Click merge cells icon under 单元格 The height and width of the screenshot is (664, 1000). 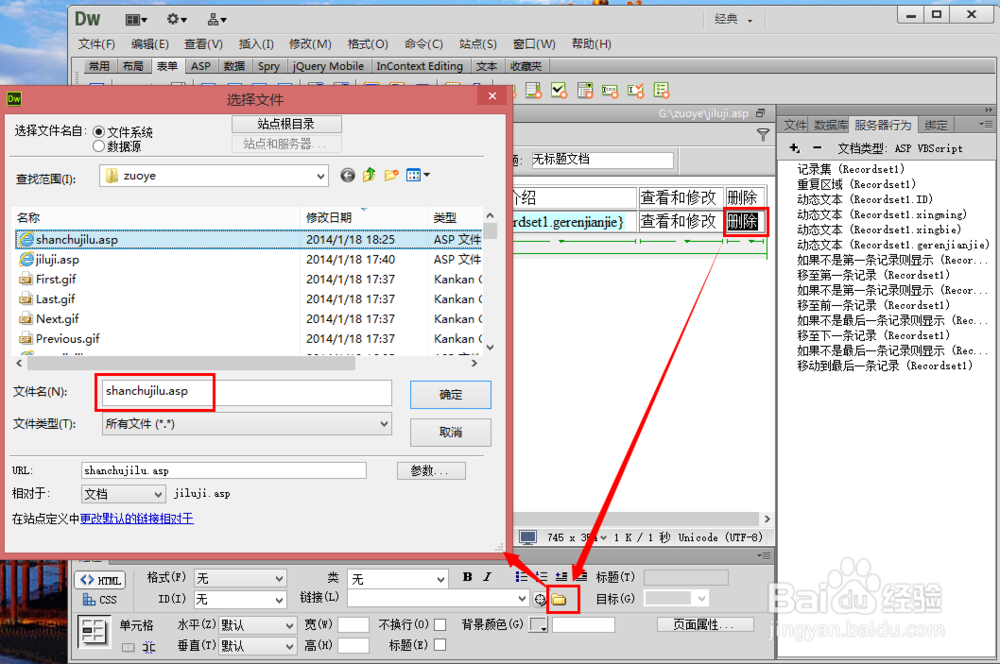coord(128,647)
